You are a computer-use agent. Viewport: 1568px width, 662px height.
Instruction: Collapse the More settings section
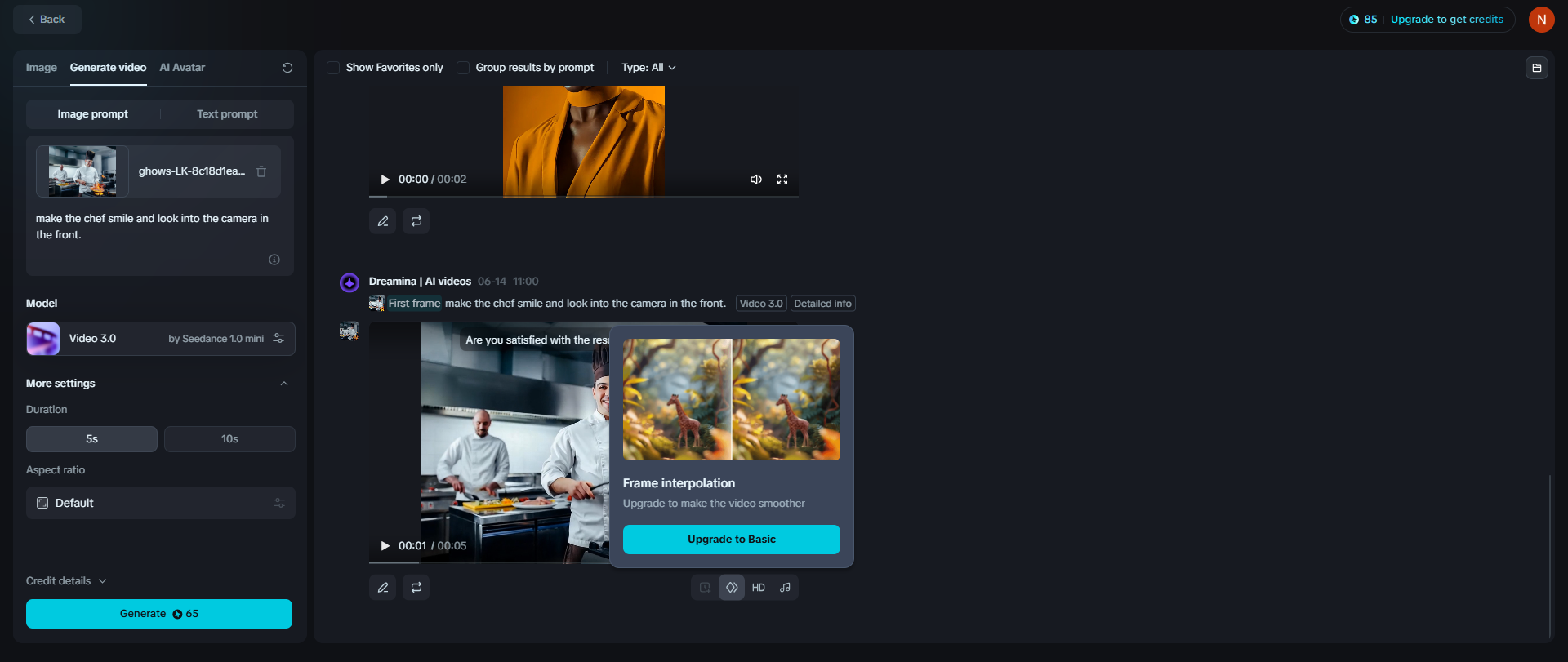tap(284, 384)
